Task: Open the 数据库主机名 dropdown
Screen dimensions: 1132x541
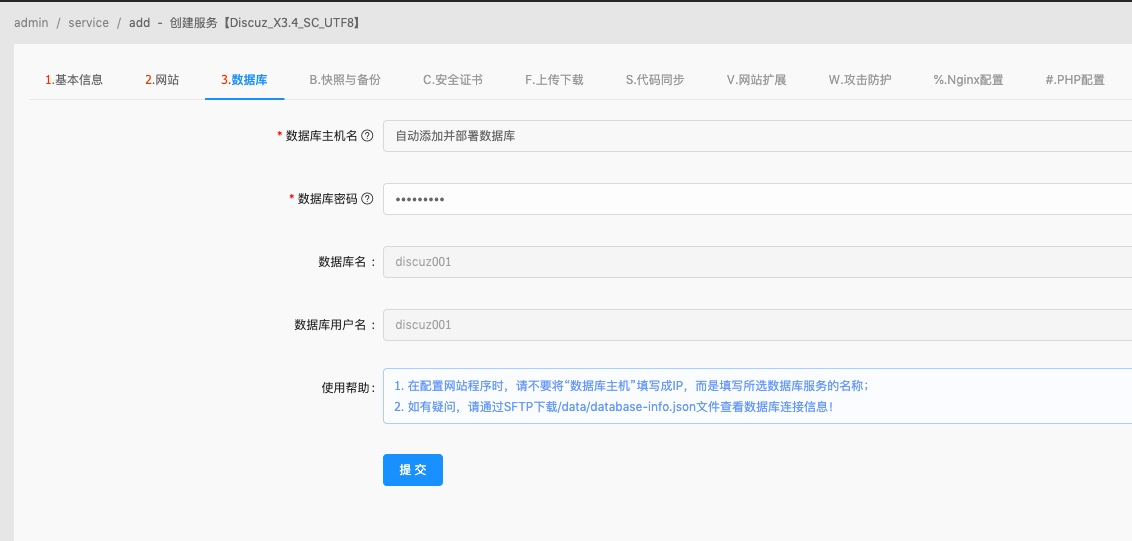Action: click(x=757, y=136)
